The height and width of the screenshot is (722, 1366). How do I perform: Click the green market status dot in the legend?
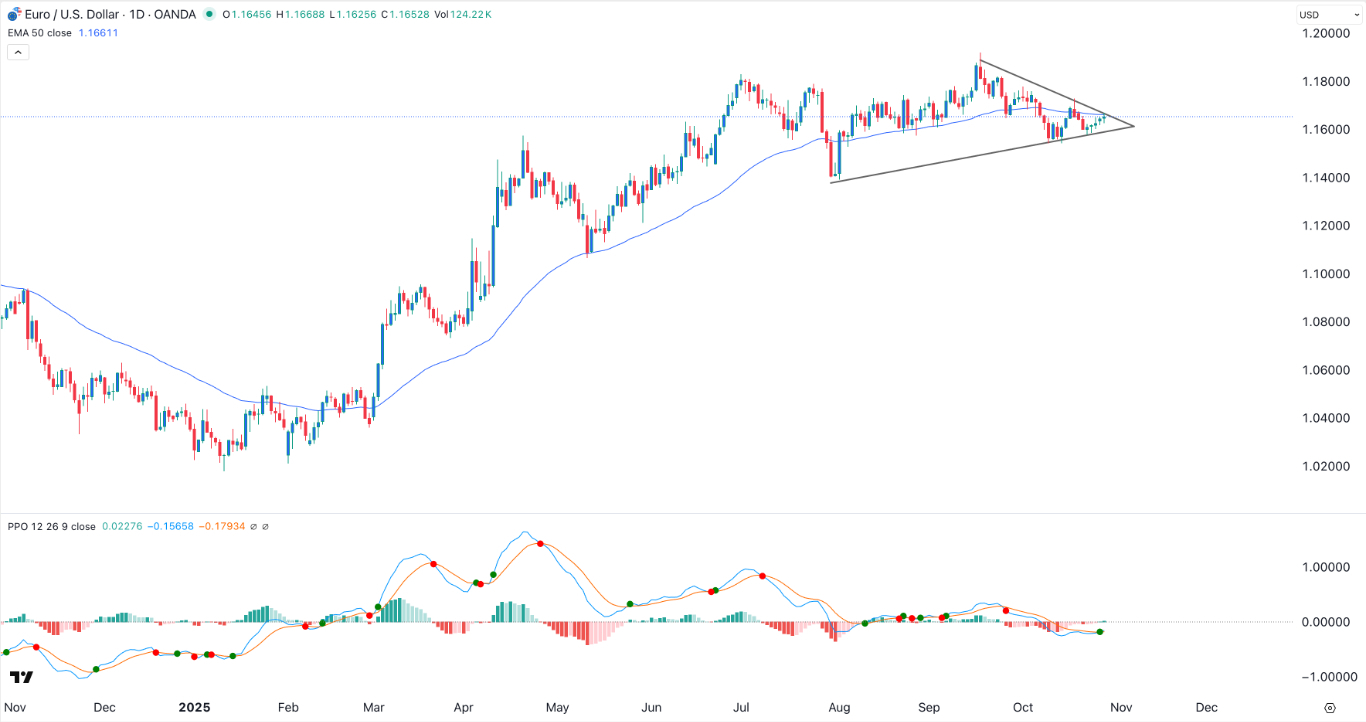tap(209, 14)
